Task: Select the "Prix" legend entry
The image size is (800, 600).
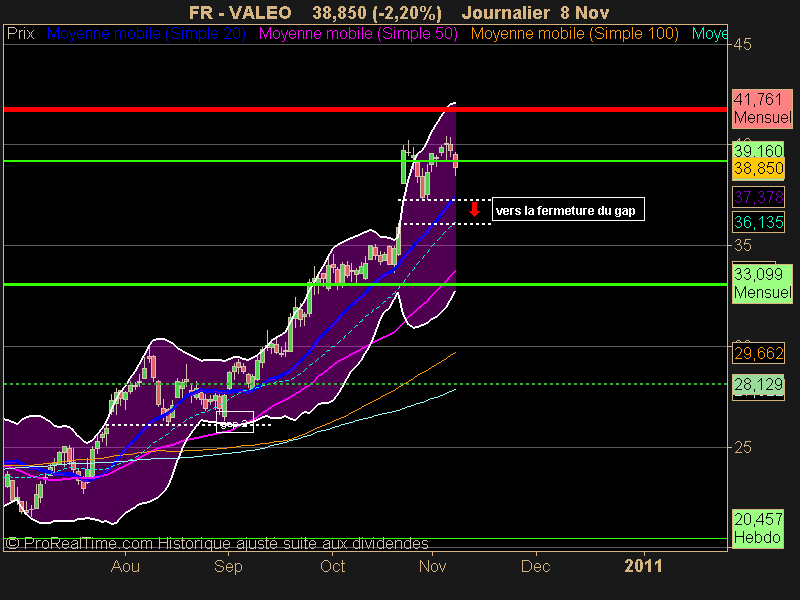Action: pos(20,34)
